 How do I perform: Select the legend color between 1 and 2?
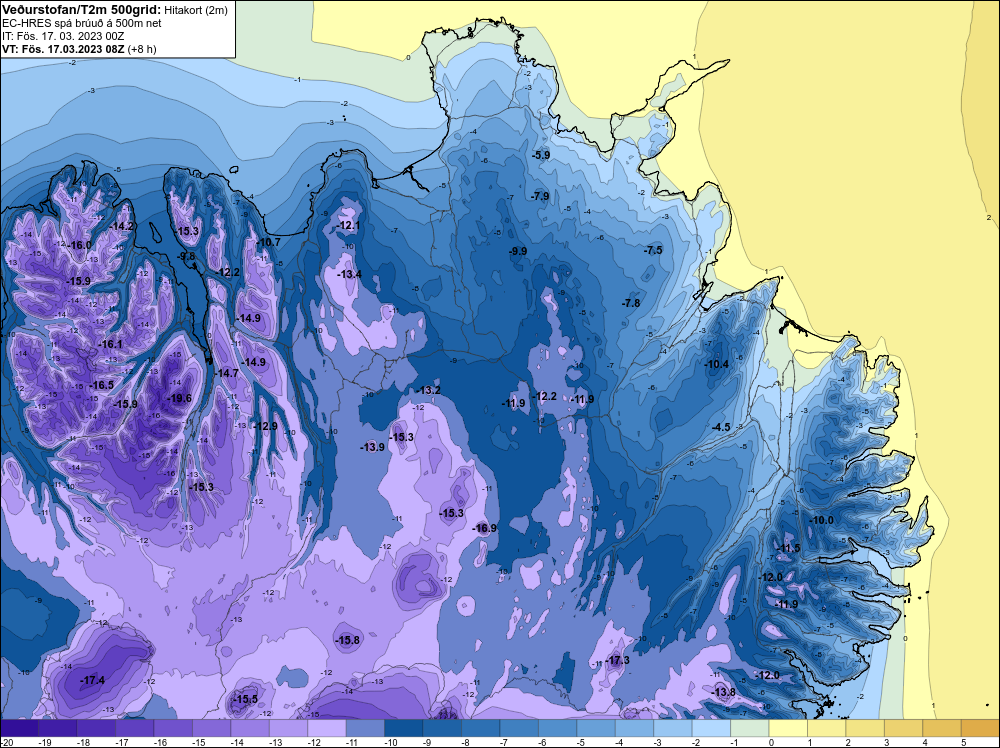[827, 727]
